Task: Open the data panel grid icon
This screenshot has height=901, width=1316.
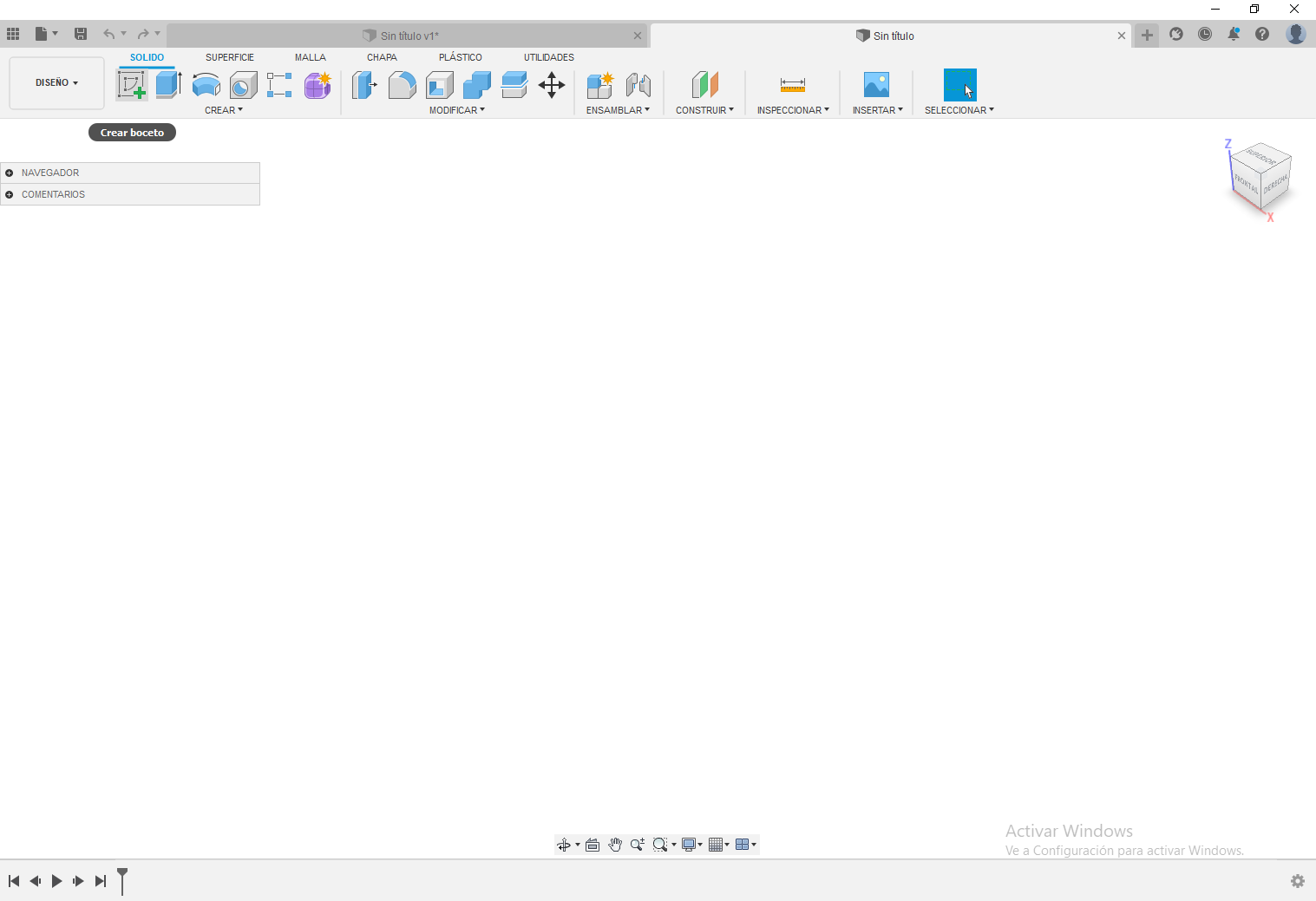Action: (13, 34)
